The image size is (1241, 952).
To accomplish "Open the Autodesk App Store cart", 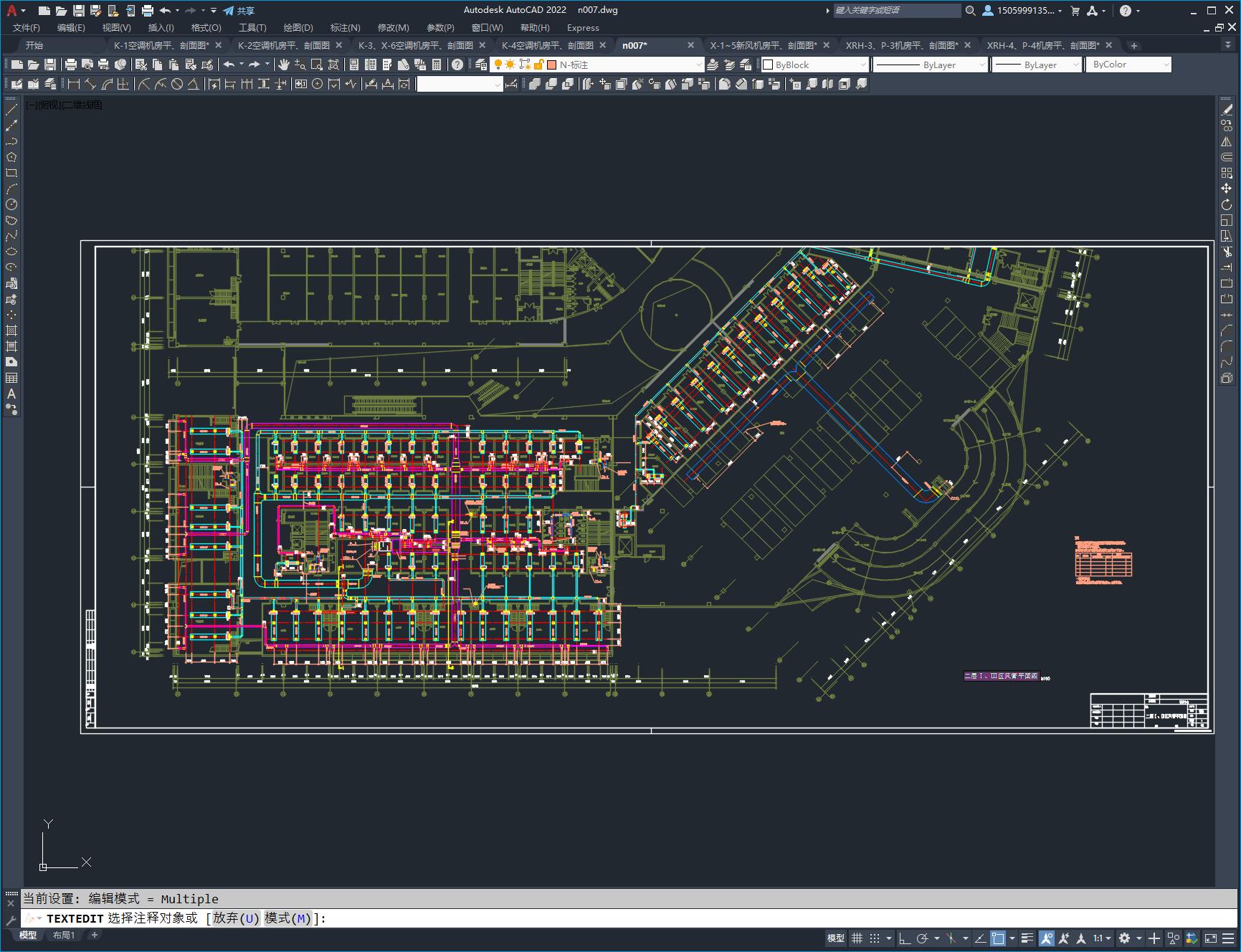I will (1075, 10).
